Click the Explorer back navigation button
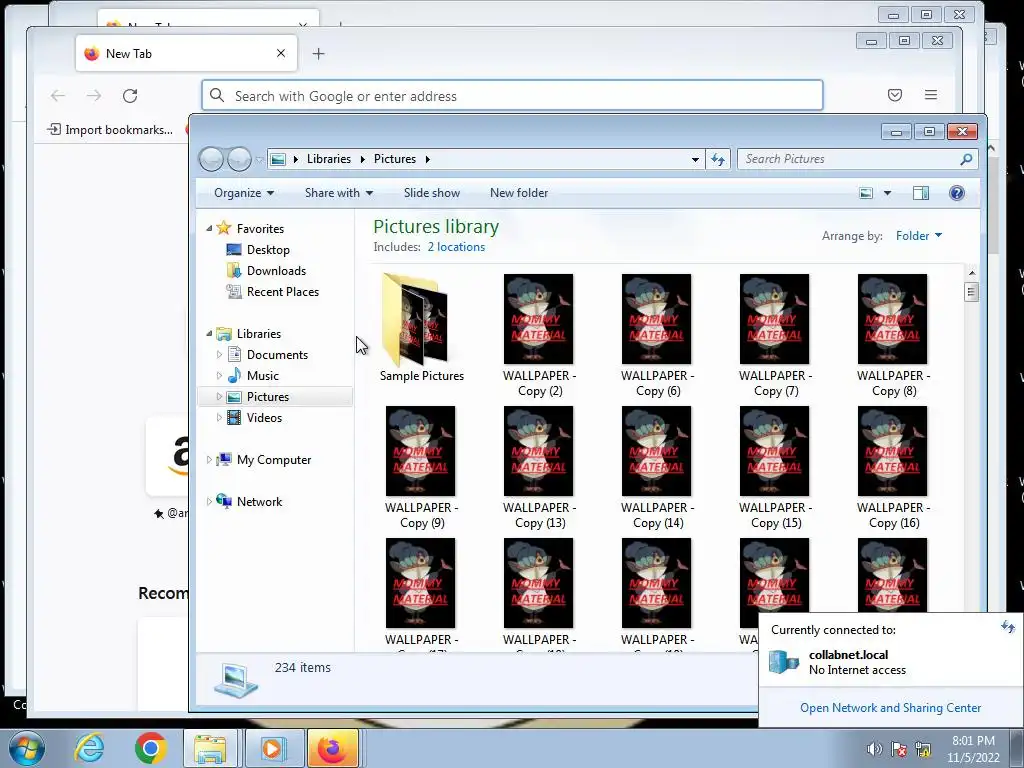This screenshot has height=768, width=1024. 211,159
